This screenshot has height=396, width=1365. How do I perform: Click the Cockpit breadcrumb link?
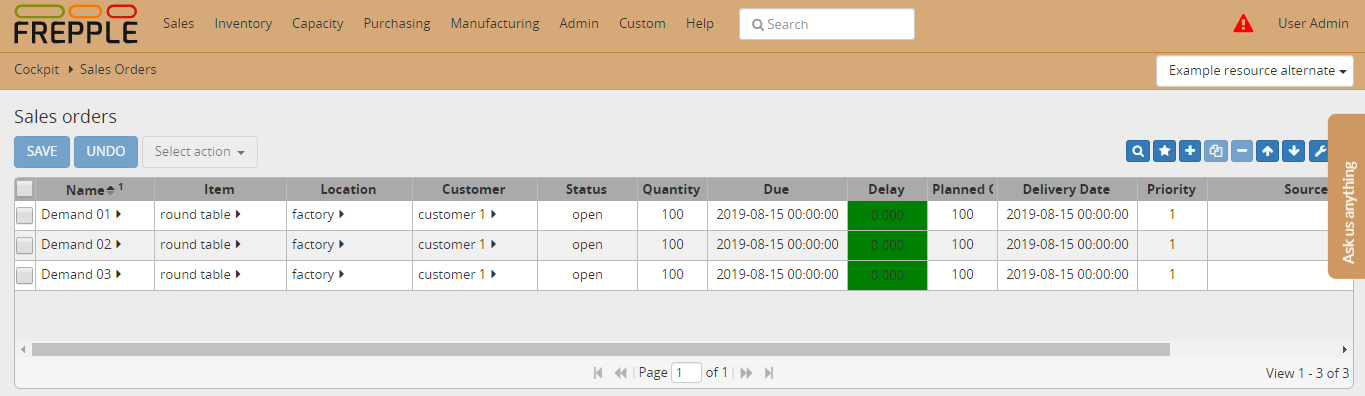click(x=38, y=70)
